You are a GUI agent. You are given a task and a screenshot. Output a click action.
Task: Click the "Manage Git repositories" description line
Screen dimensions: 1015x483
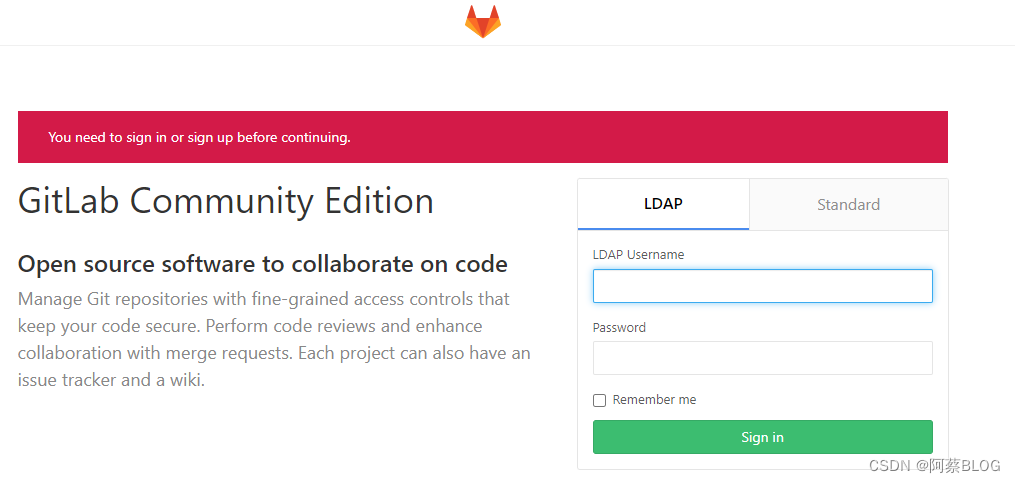264,299
